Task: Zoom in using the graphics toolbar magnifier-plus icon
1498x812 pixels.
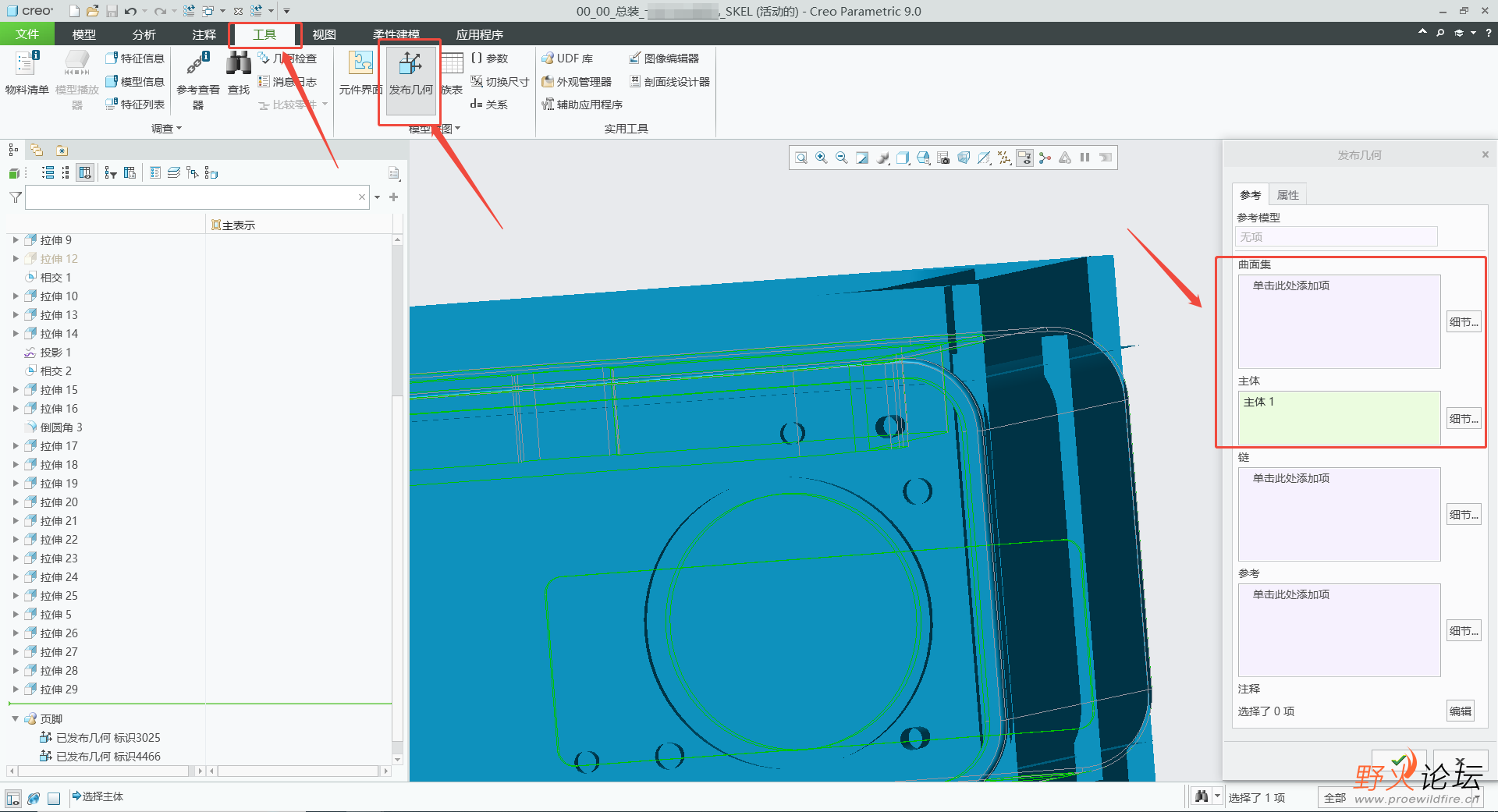Action: coord(822,158)
